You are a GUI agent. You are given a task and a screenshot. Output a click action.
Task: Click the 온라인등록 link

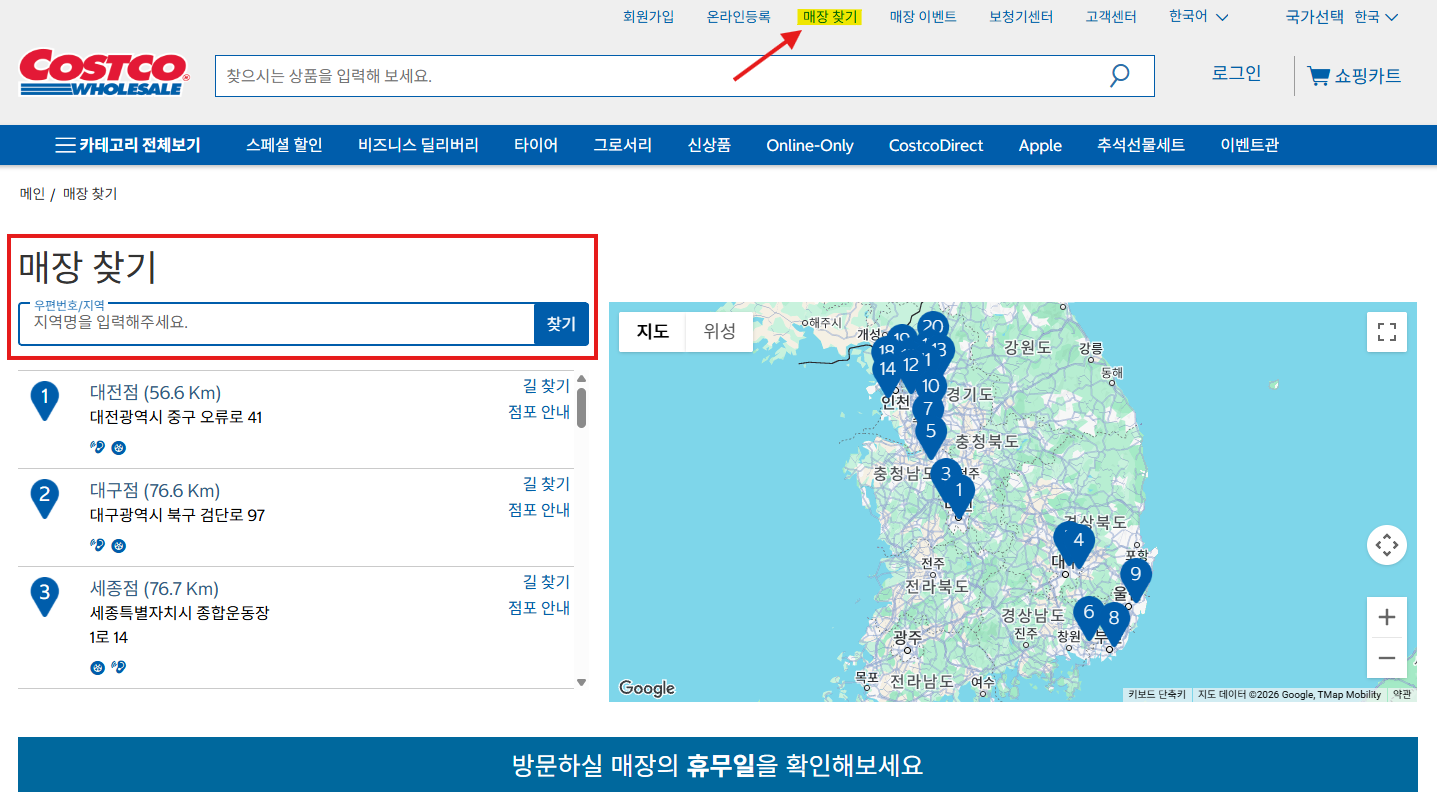pyautogui.click(x=739, y=17)
